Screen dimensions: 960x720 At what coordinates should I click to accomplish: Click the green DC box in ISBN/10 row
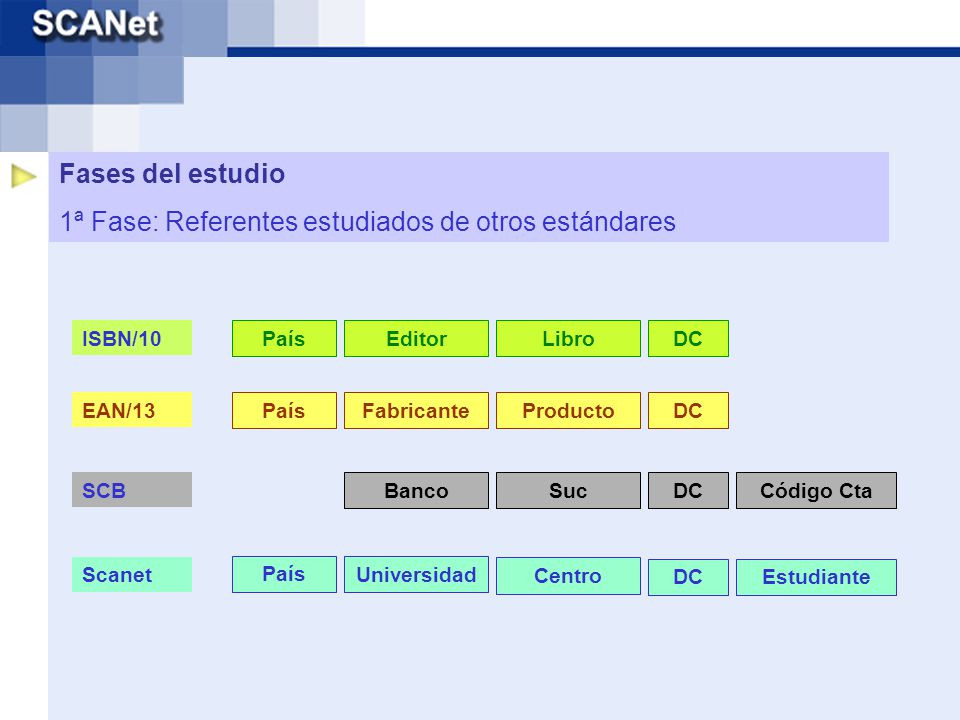tap(688, 338)
